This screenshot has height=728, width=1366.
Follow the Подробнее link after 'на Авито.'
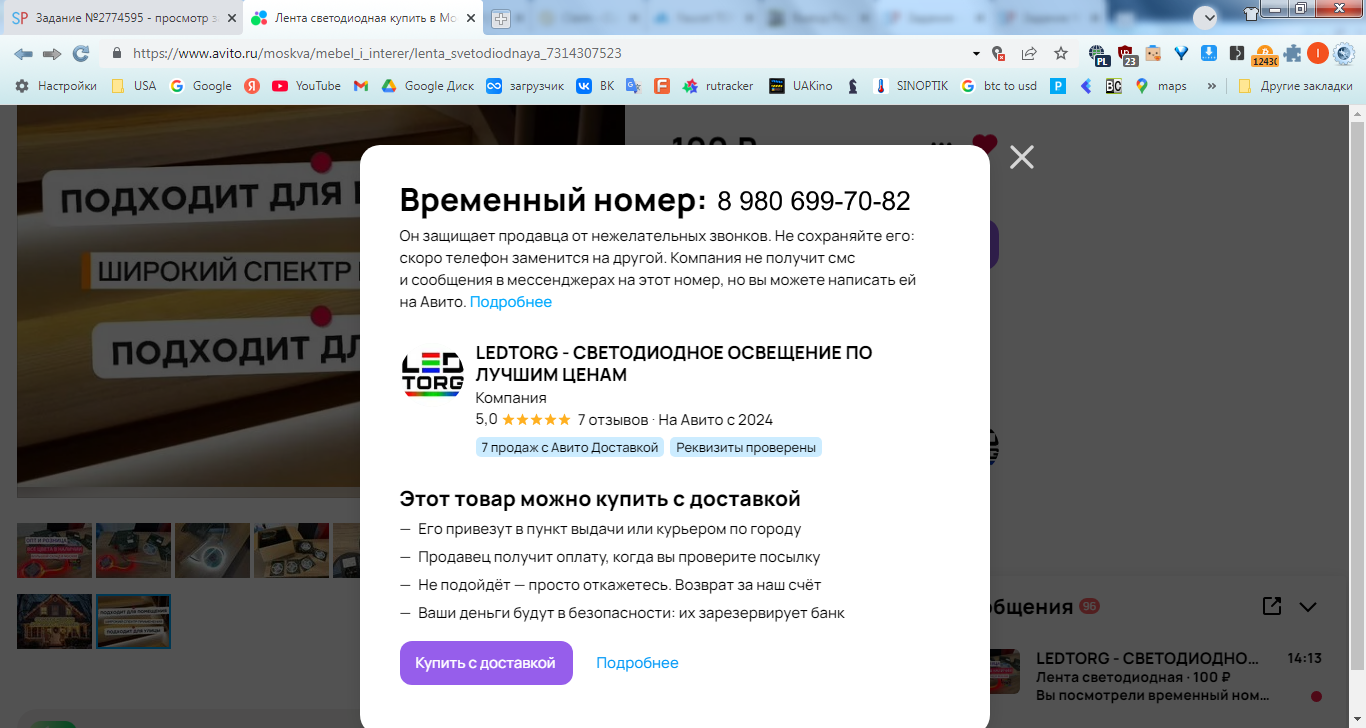511,302
